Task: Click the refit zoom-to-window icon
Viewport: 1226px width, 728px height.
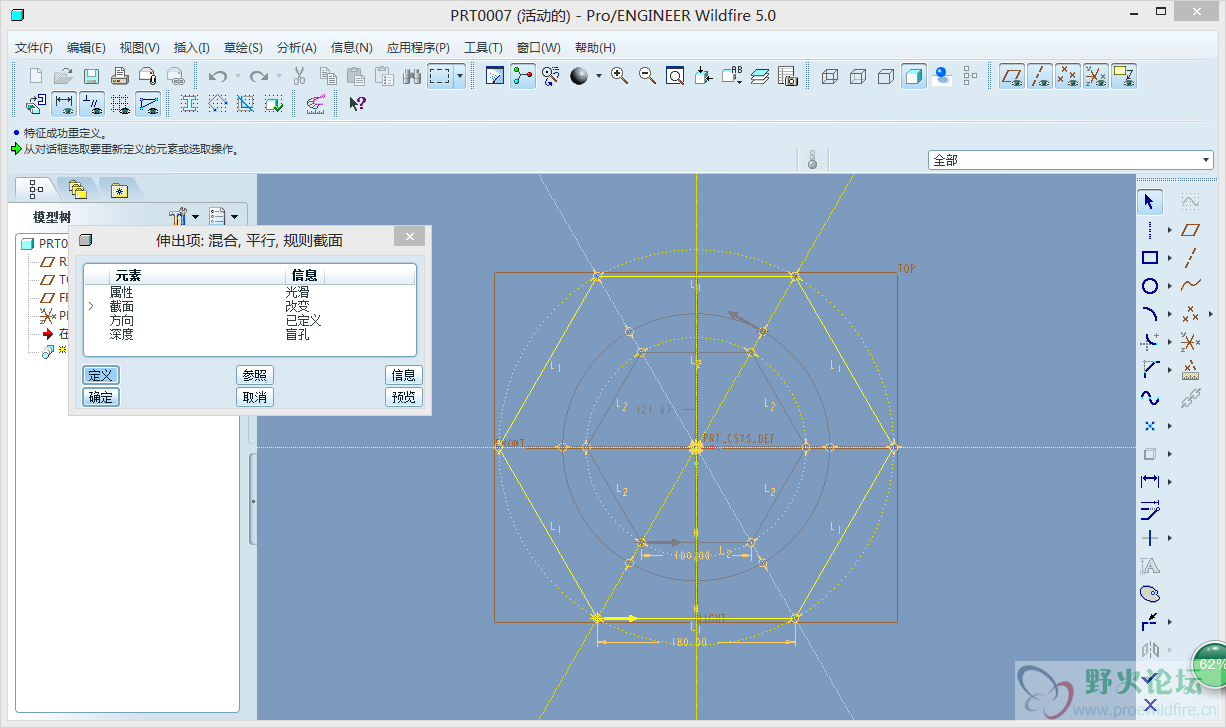Action: (x=675, y=76)
